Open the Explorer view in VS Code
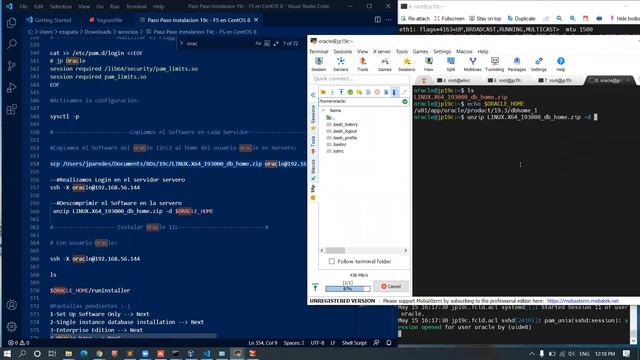This screenshot has height=360, width=640. [x=11, y=22]
